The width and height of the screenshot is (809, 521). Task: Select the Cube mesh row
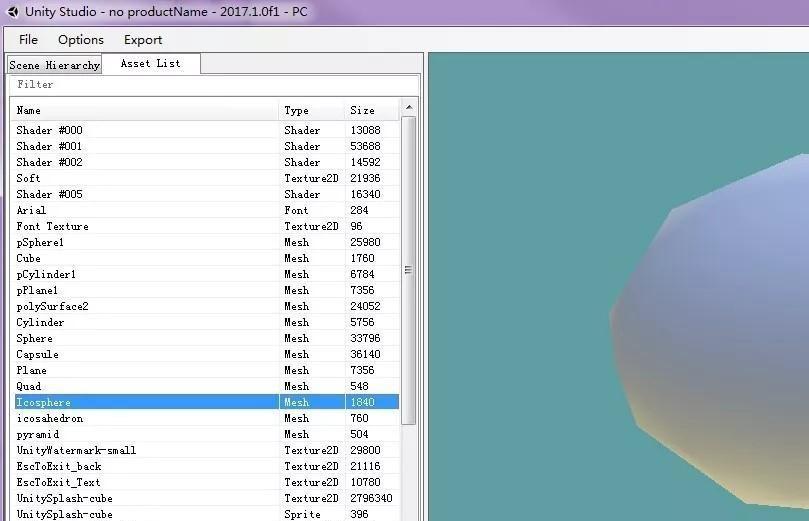pyautogui.click(x=206, y=258)
